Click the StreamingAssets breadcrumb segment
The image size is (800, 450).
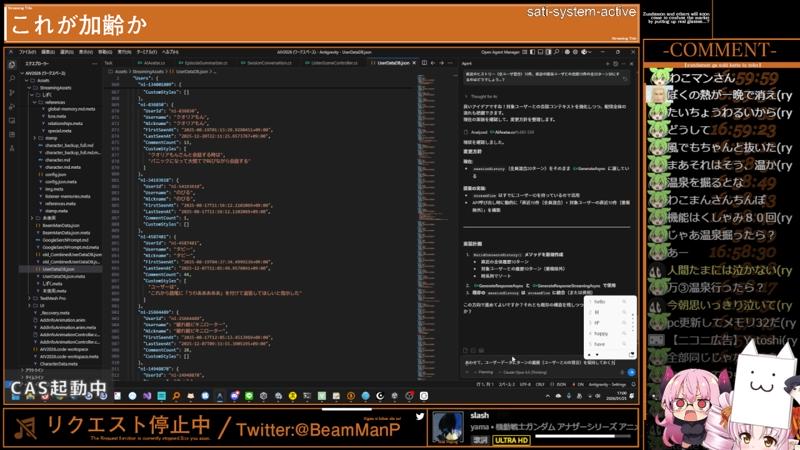148,71
